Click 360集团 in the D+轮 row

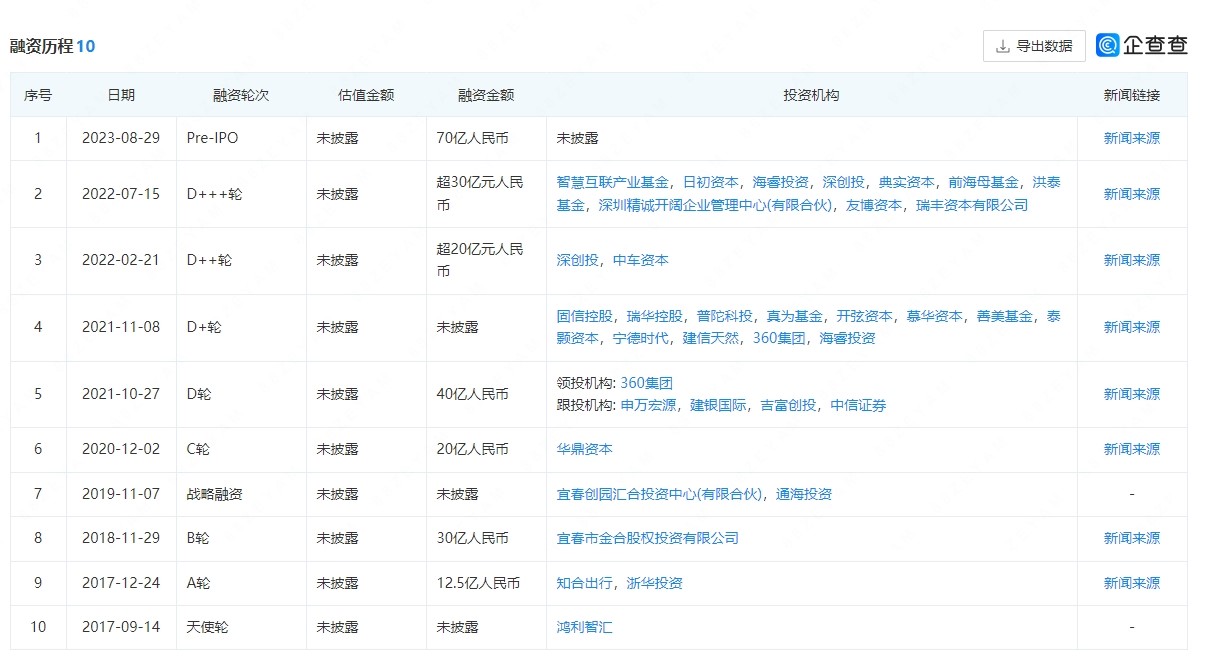tap(779, 338)
